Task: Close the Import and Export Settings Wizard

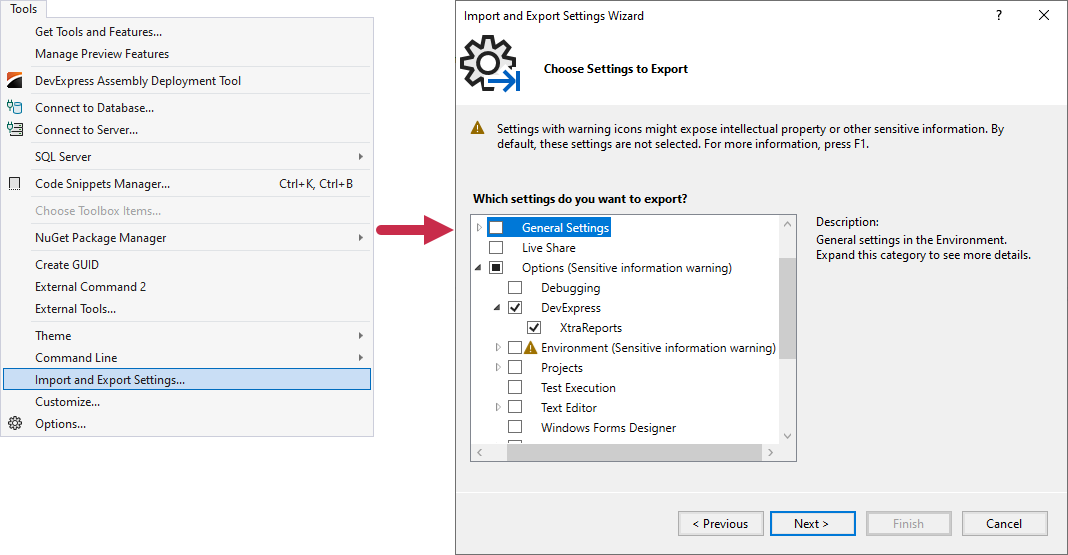Action: pos(1043,15)
